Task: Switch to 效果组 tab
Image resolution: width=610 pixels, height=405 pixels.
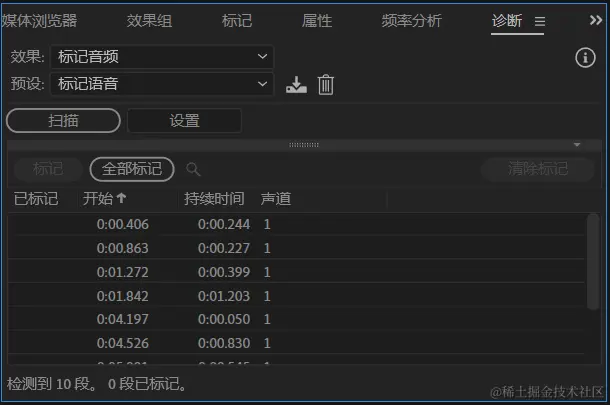Action: (149, 21)
